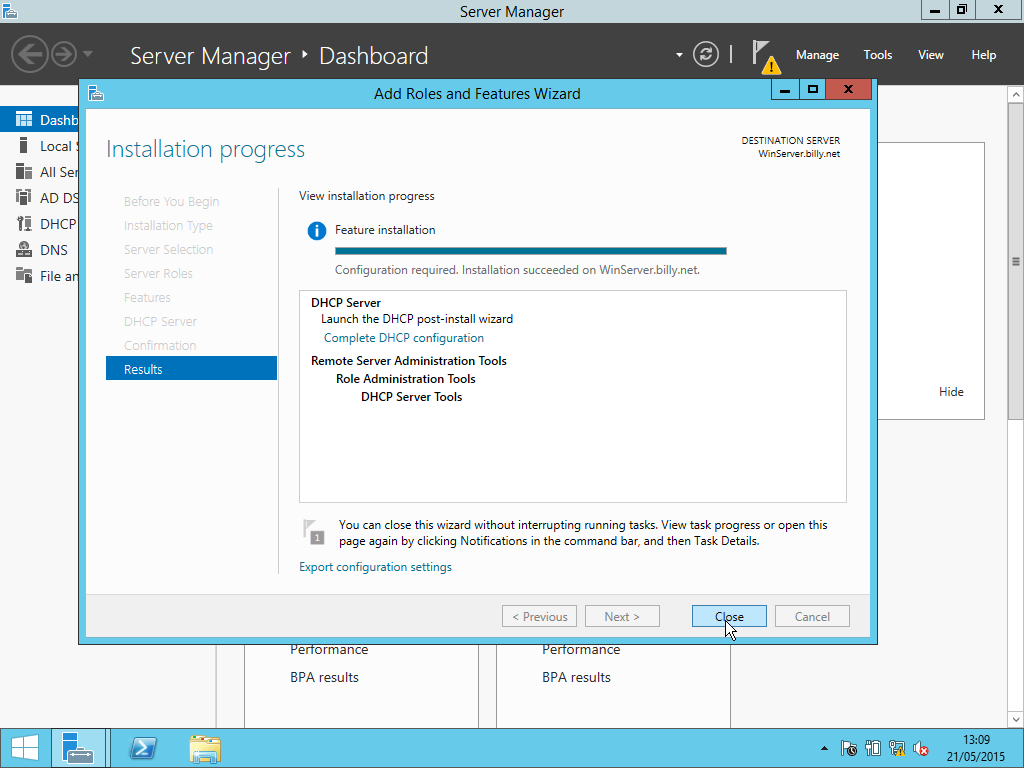Screen dimensions: 1024x768
Task: Click the back navigation arrow in Server Manager
Action: point(29,54)
